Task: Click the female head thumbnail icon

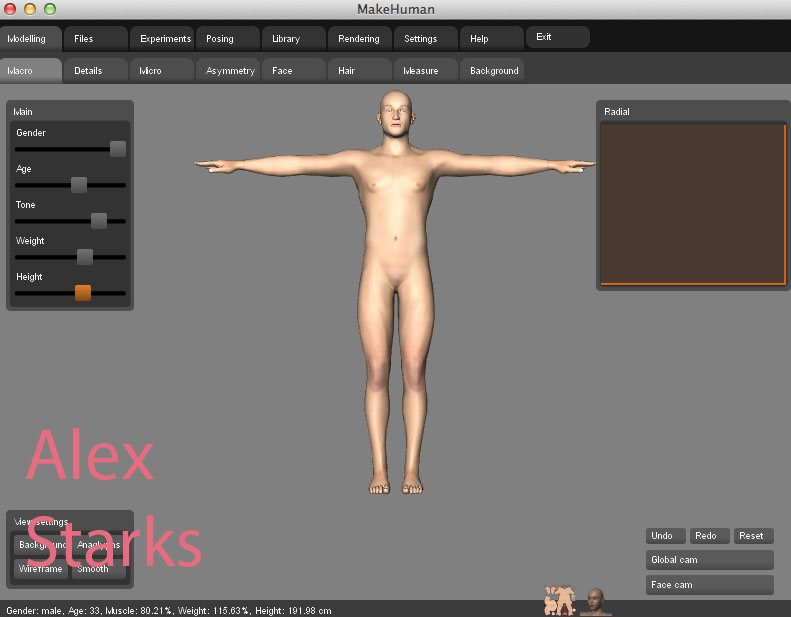Action: point(596,601)
